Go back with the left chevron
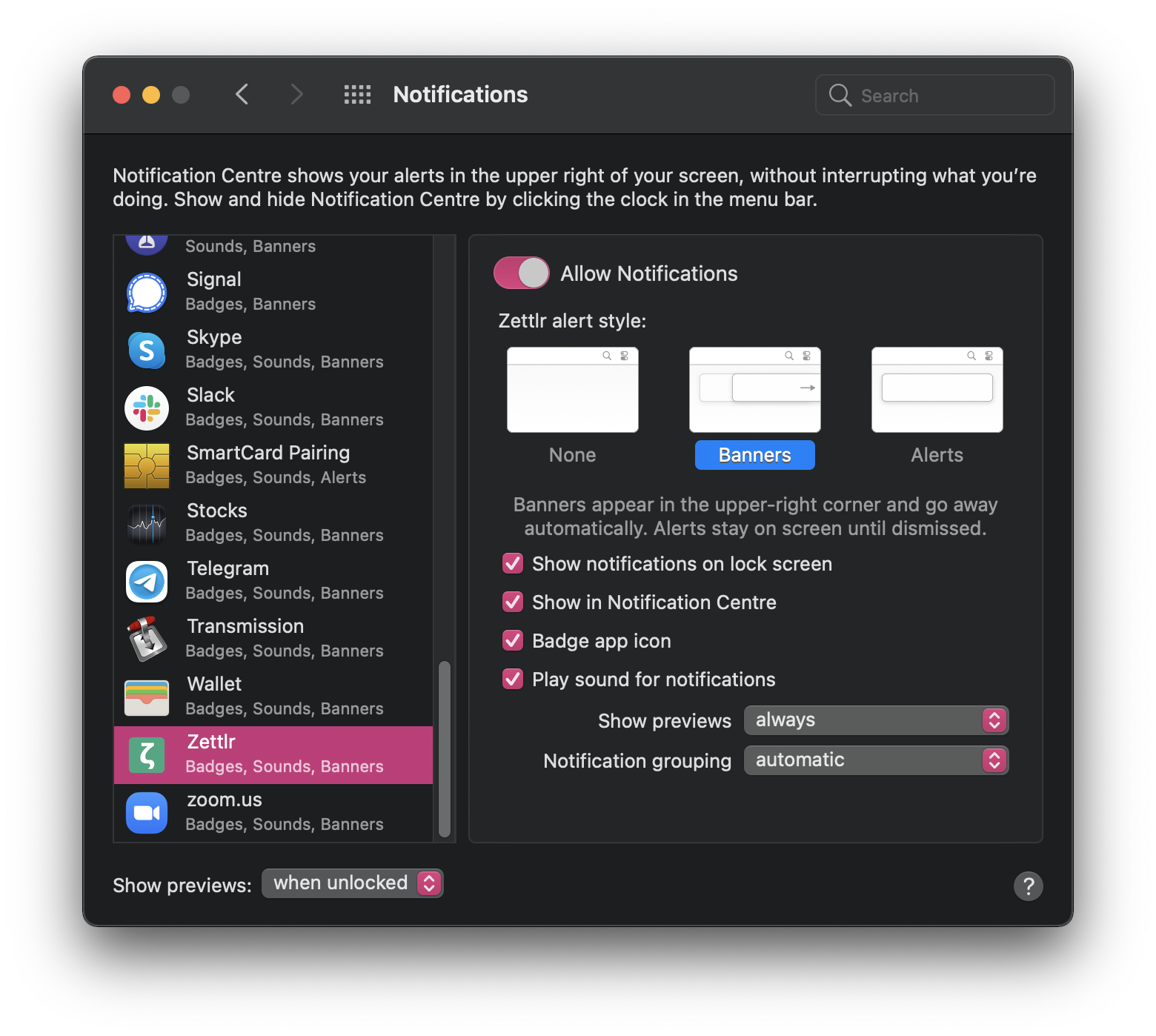The height and width of the screenshot is (1036, 1156). point(242,94)
